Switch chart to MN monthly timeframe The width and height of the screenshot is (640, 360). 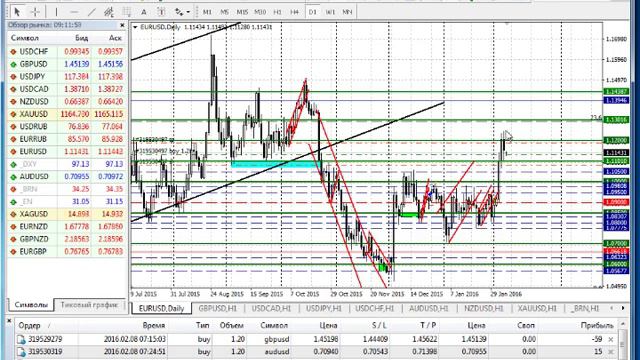click(347, 12)
